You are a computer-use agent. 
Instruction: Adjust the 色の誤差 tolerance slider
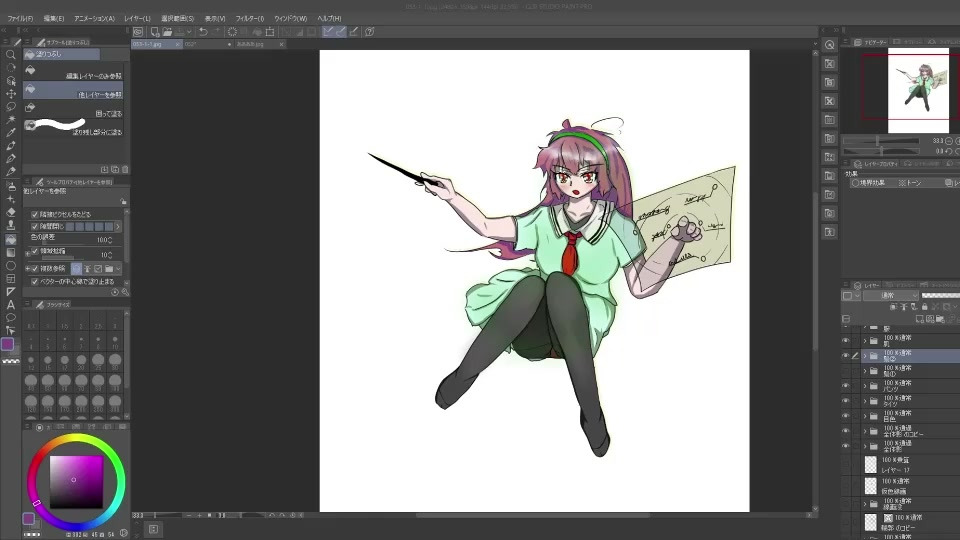[64, 242]
